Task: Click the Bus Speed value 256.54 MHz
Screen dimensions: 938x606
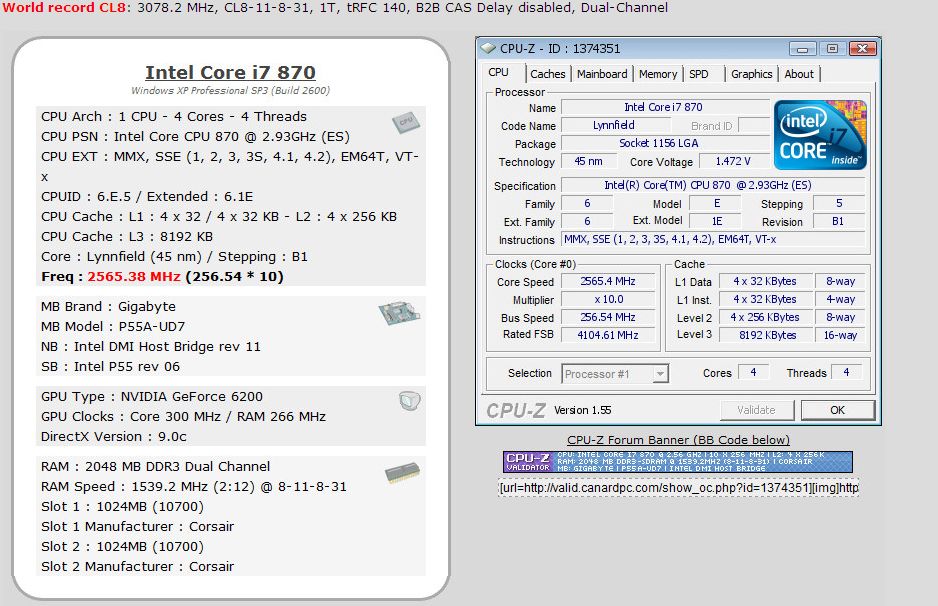Action: click(608, 317)
